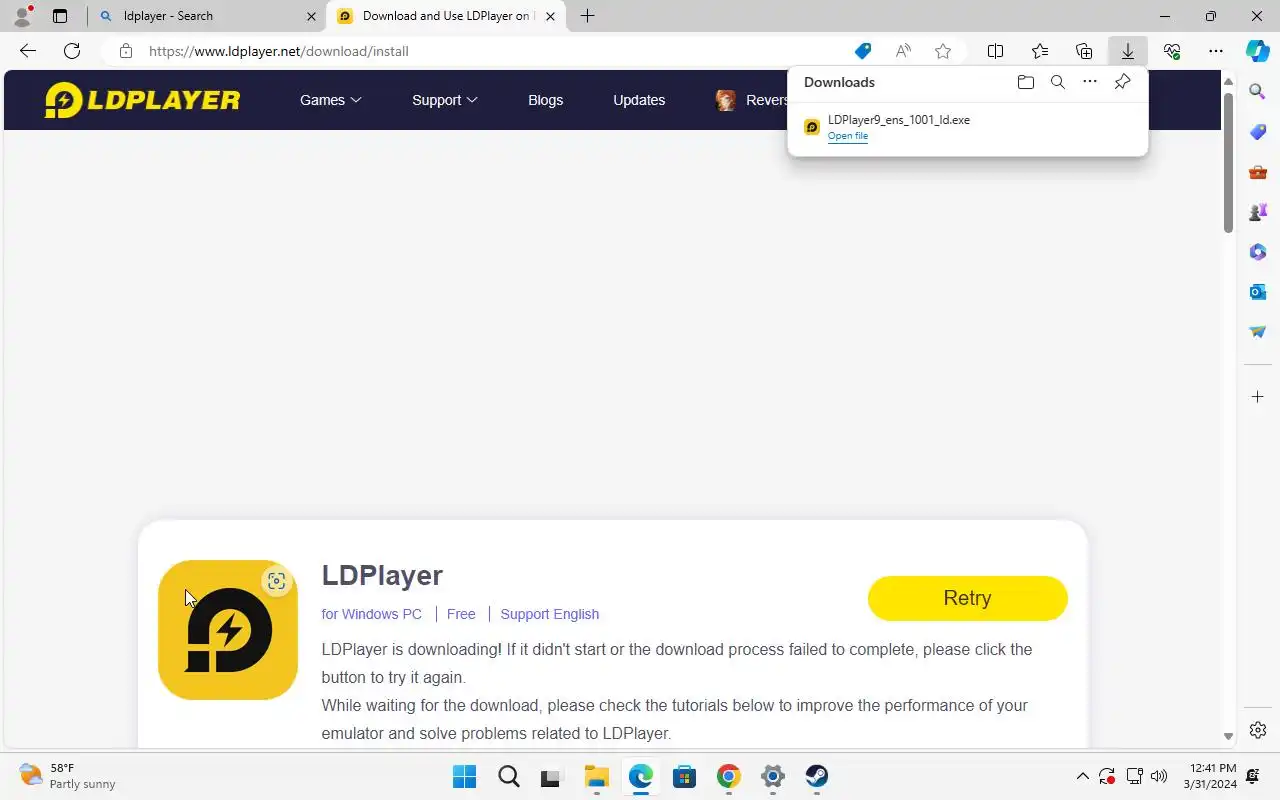Image resolution: width=1280 pixels, height=800 pixels.
Task: Toggle Read aloud icon in address bar
Action: (903, 51)
